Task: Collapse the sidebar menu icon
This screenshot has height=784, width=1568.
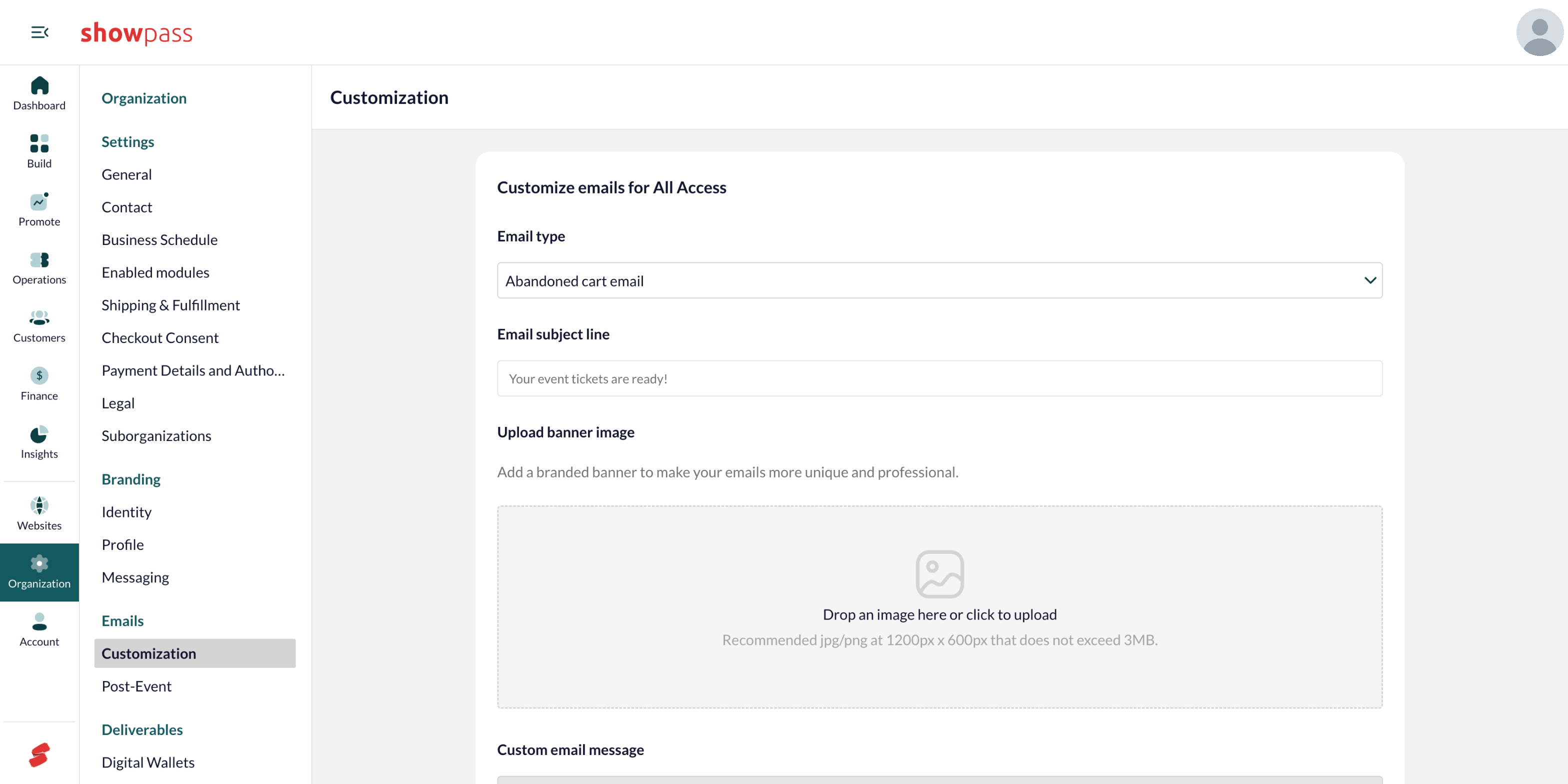Action: [39, 32]
